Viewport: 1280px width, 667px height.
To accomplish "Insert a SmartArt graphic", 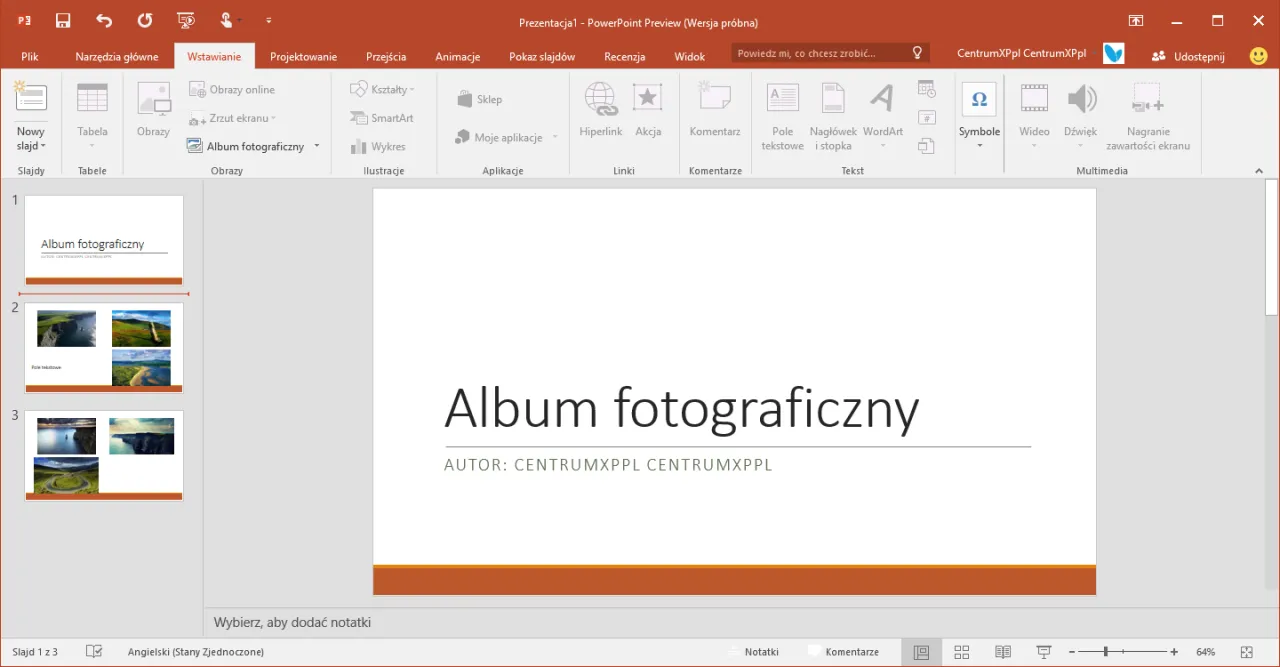I will click(382, 118).
